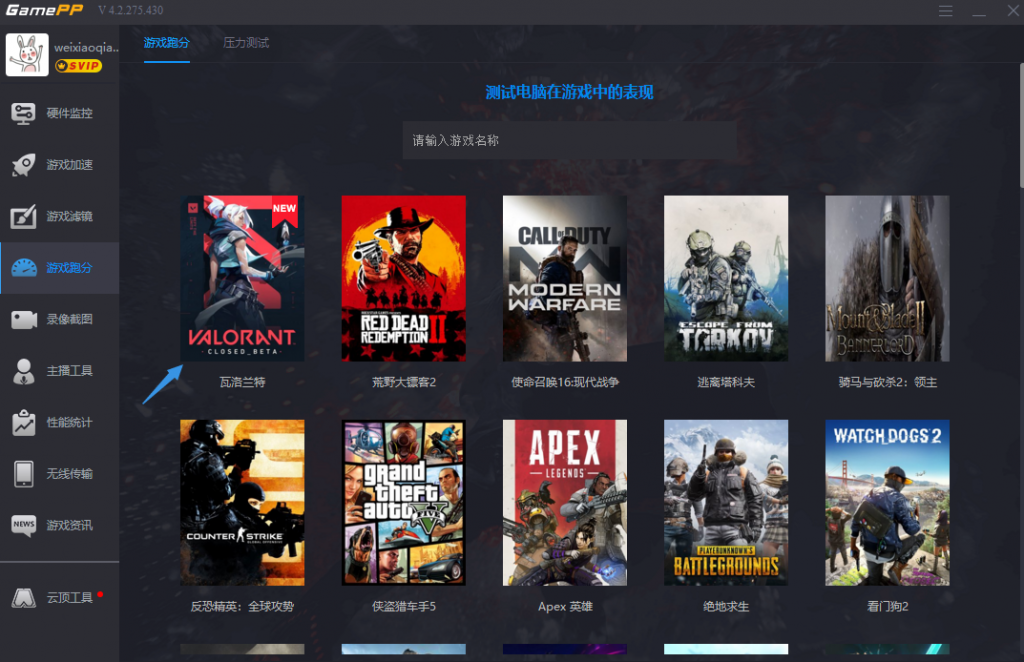
Task: Select the Watch Dogs 2 cover
Action: click(888, 503)
